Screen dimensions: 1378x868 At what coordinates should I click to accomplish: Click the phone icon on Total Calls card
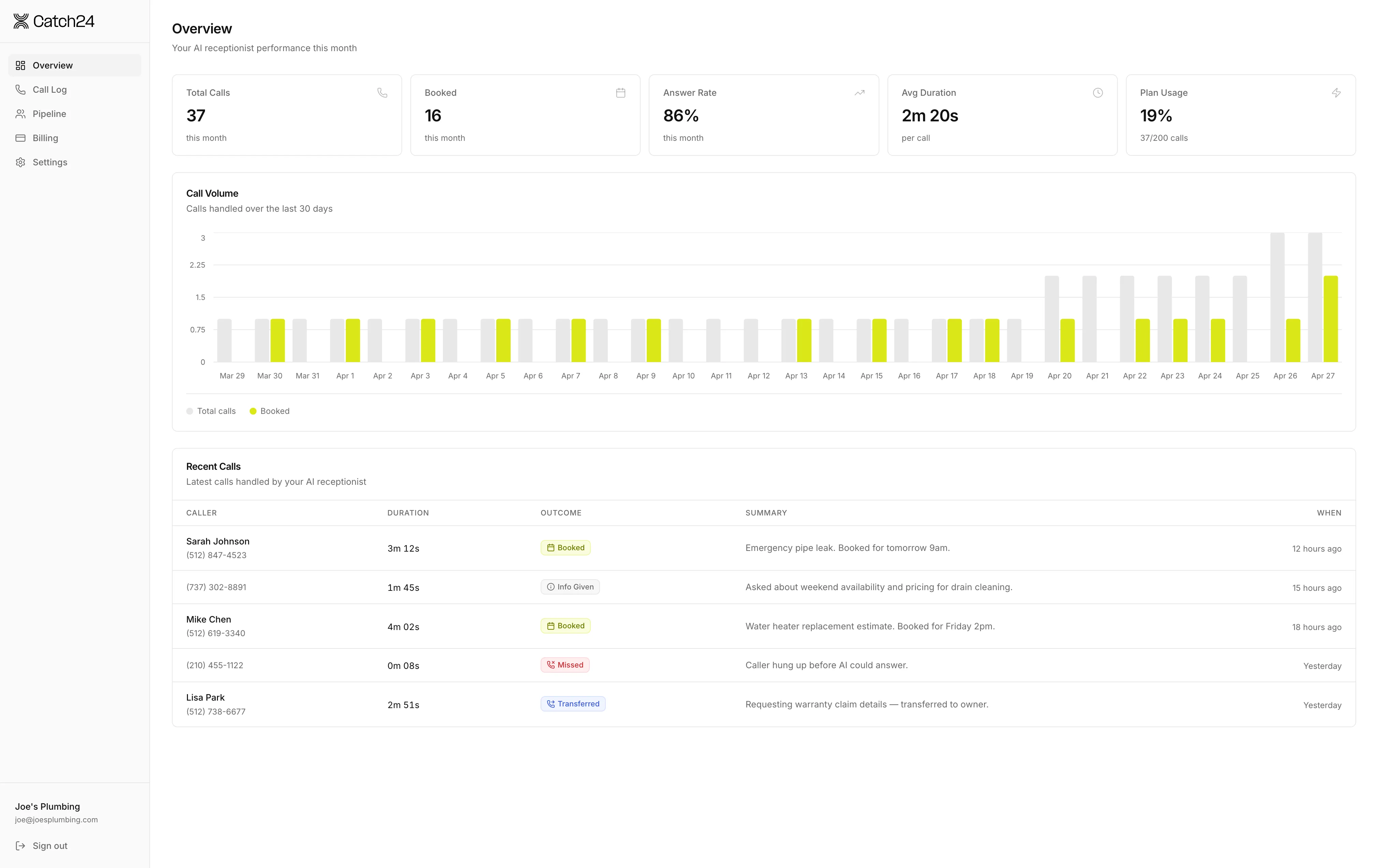(382, 92)
